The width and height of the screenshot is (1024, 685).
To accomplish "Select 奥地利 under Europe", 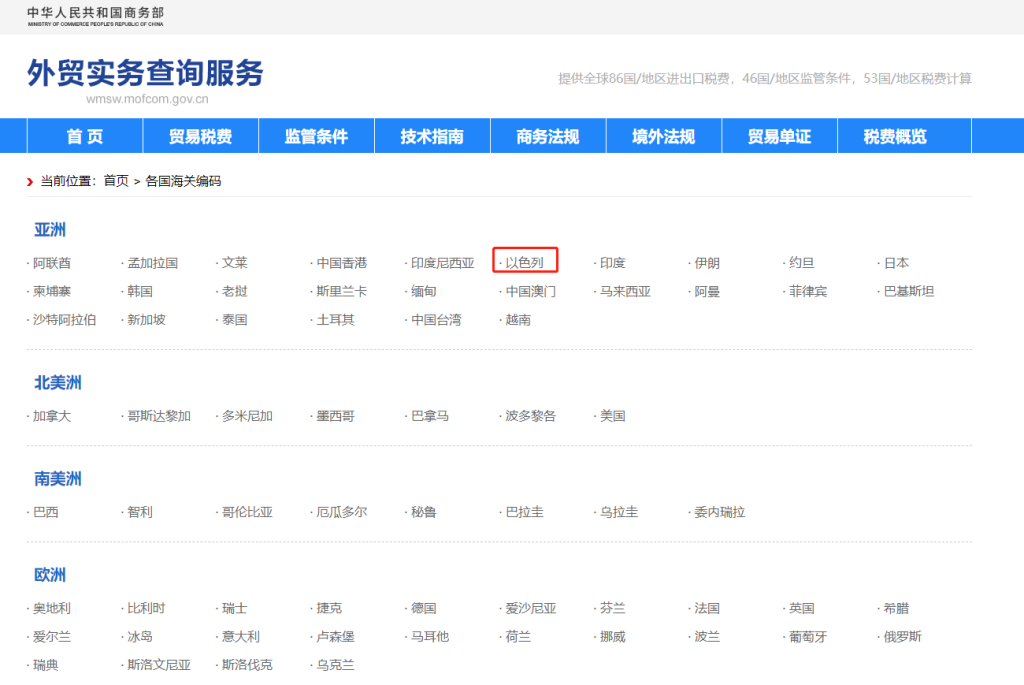I will click(52, 608).
